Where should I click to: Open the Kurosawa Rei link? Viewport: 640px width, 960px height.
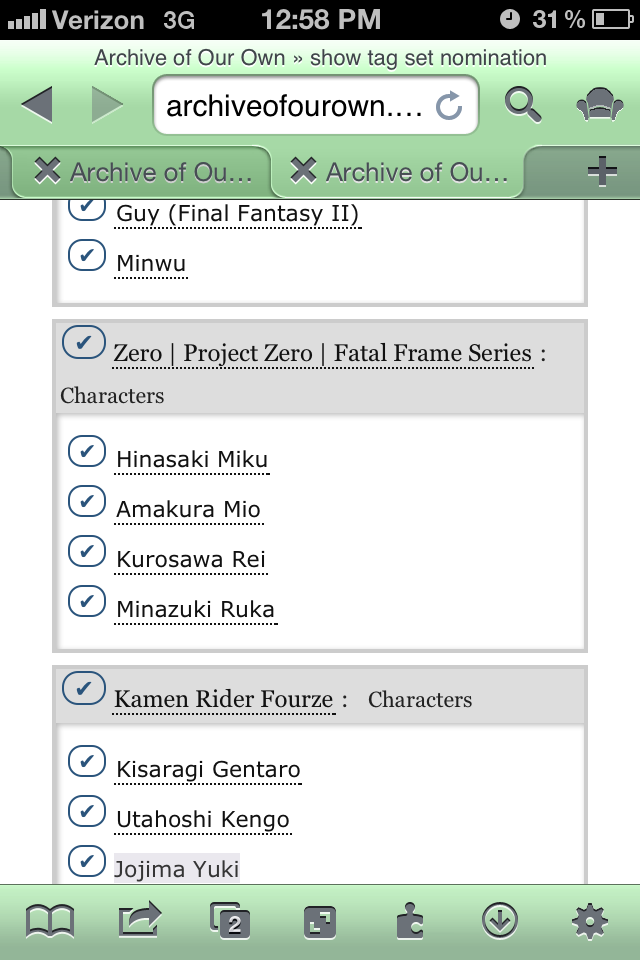(x=191, y=559)
